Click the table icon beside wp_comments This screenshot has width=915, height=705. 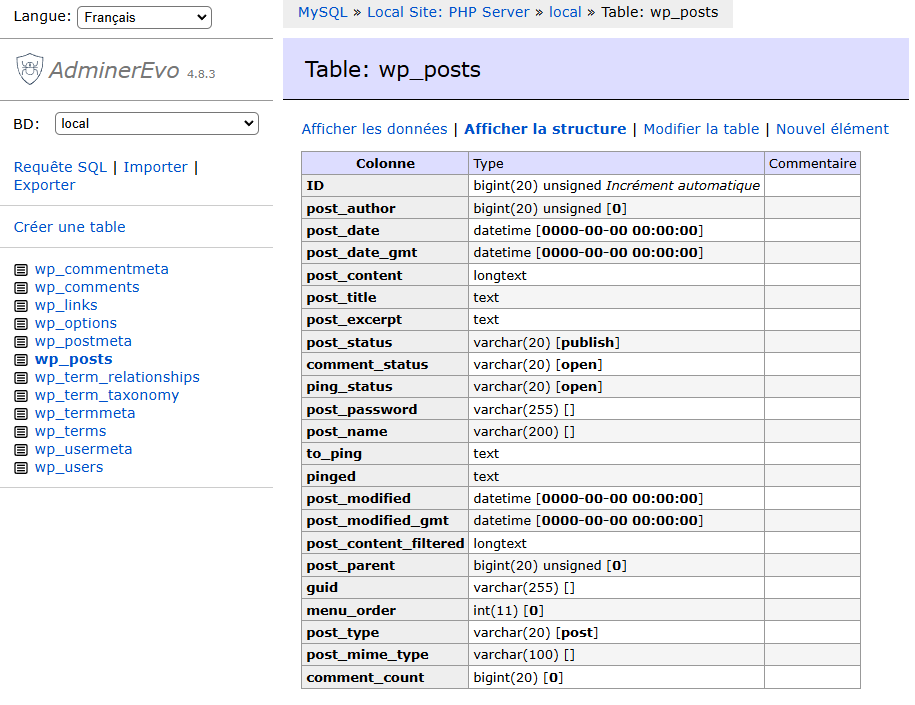point(21,288)
